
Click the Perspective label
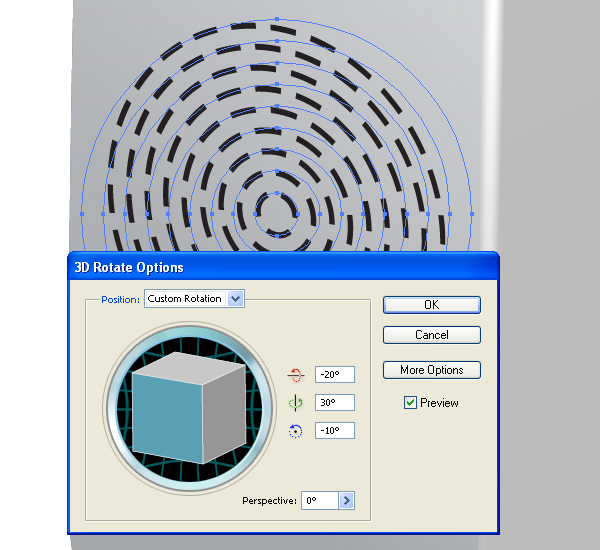point(269,501)
